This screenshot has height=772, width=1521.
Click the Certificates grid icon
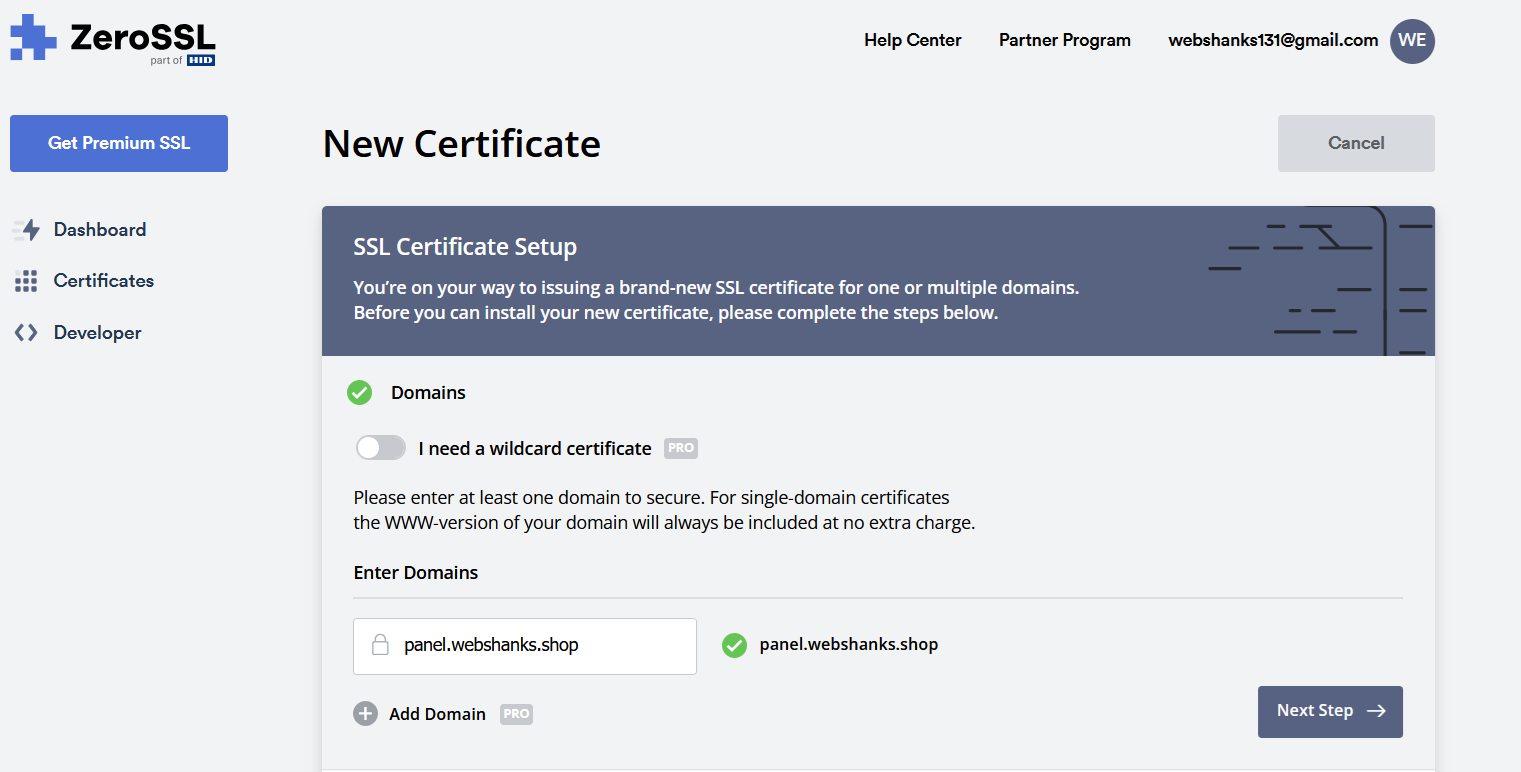(26, 281)
